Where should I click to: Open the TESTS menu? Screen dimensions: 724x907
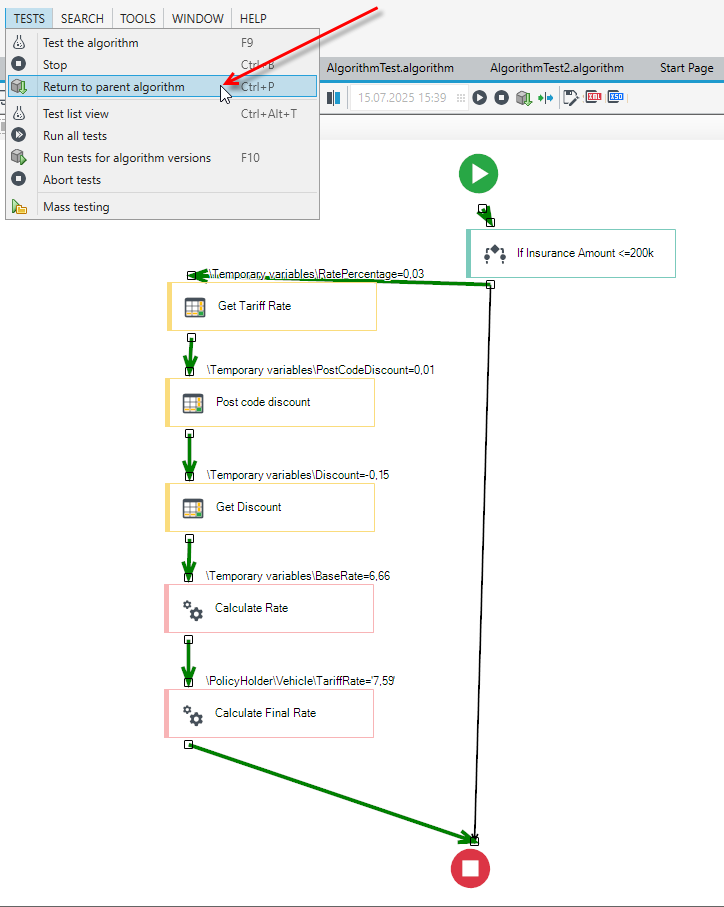click(x=29, y=19)
